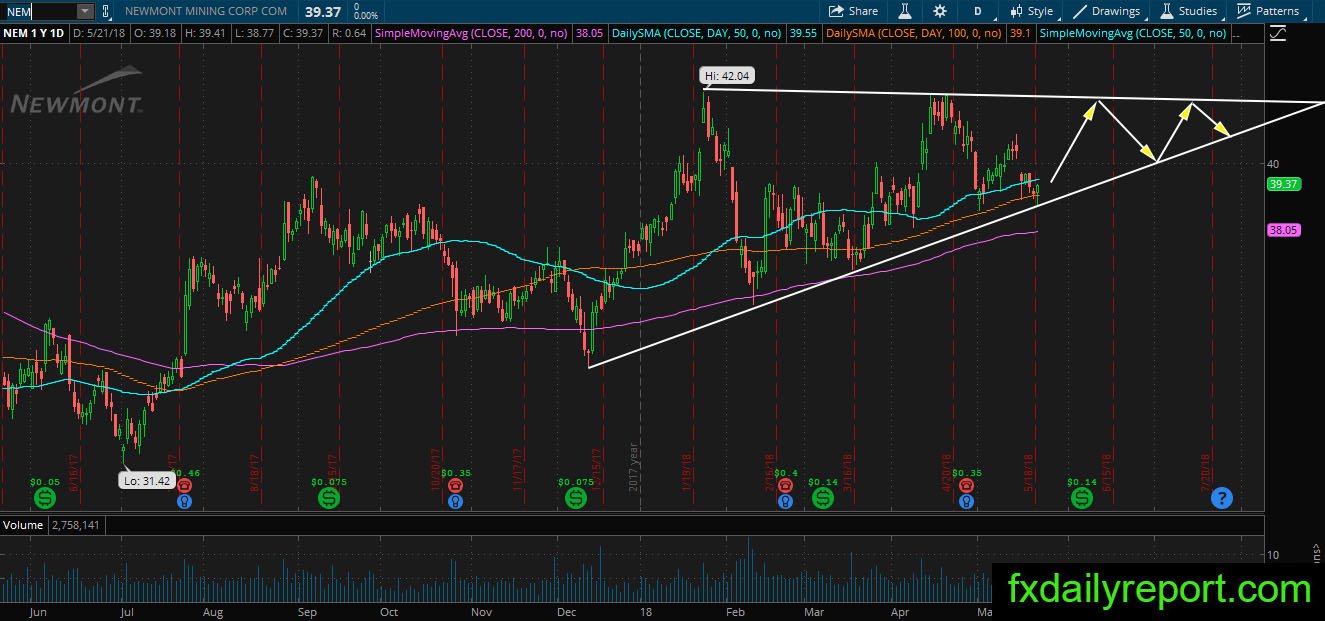Screen dimensions: 1325x621
Task: Open the symbol history dropdown arrow
Action: [x=85, y=11]
